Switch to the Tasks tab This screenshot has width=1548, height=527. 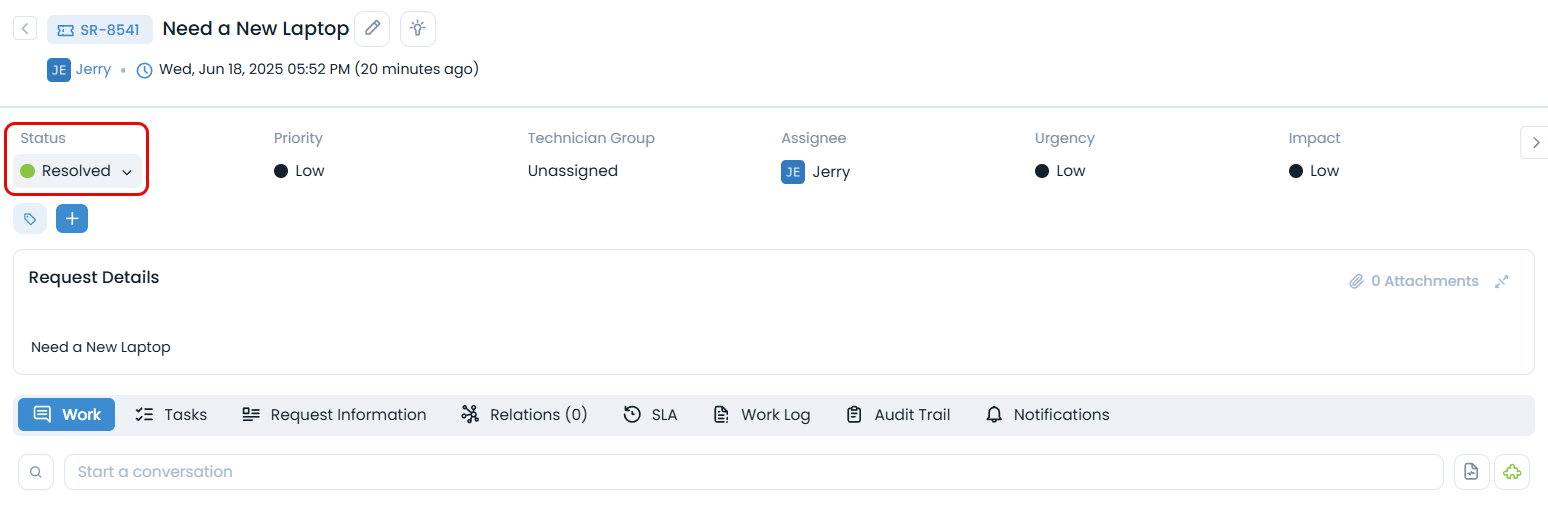tap(171, 415)
